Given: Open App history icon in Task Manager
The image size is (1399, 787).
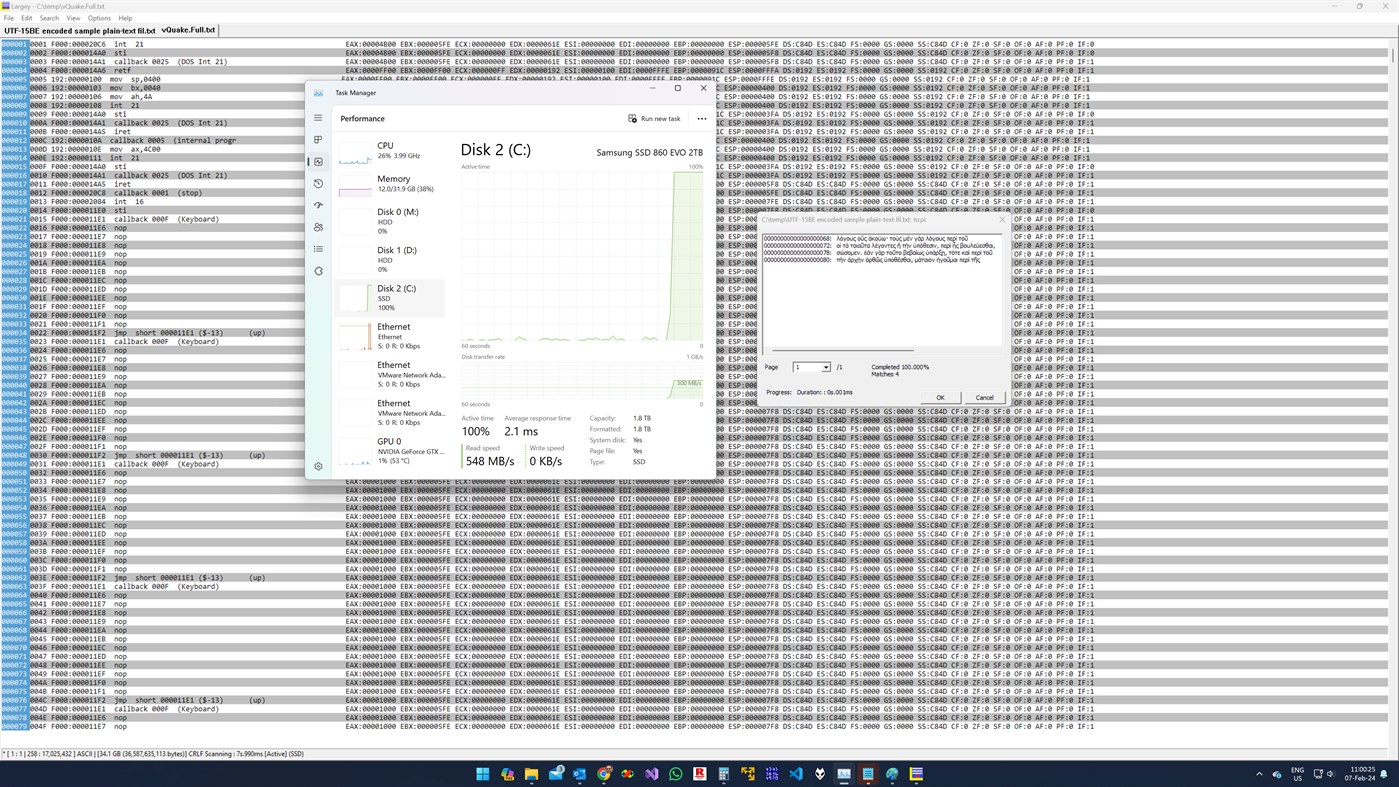Looking at the screenshot, I should (318, 184).
